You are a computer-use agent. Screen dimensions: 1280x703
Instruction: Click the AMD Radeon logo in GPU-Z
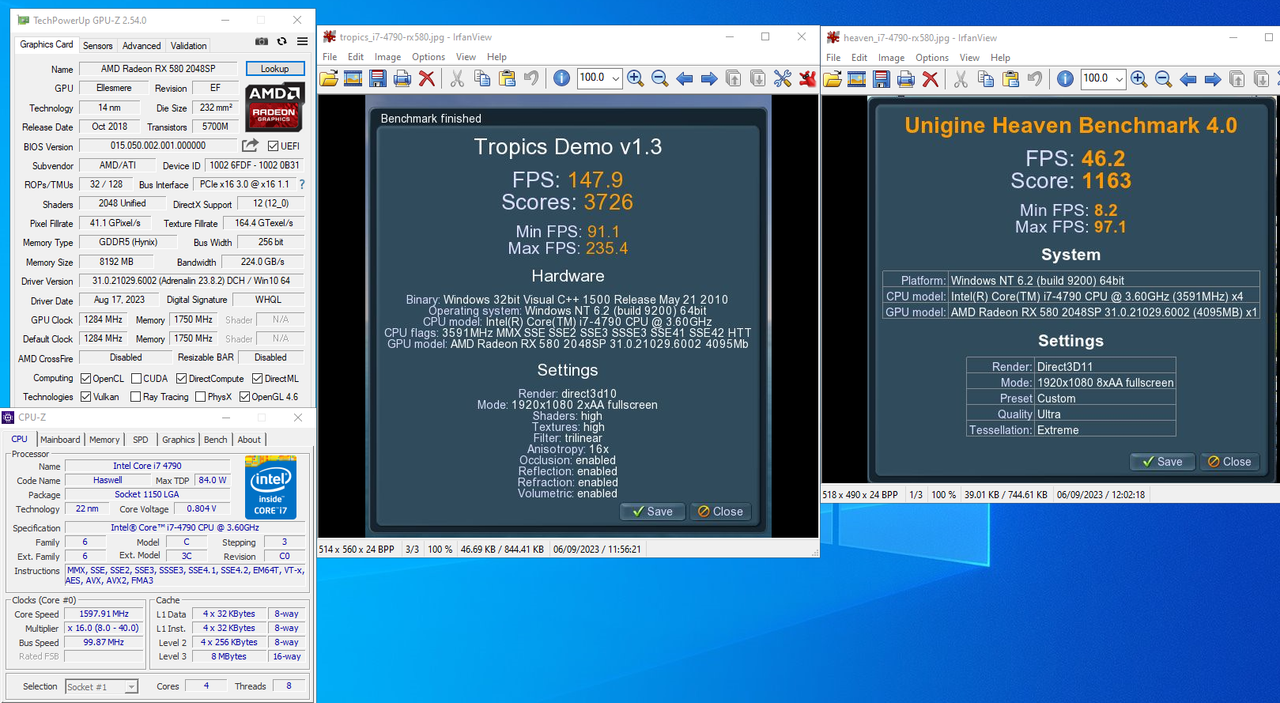275,107
